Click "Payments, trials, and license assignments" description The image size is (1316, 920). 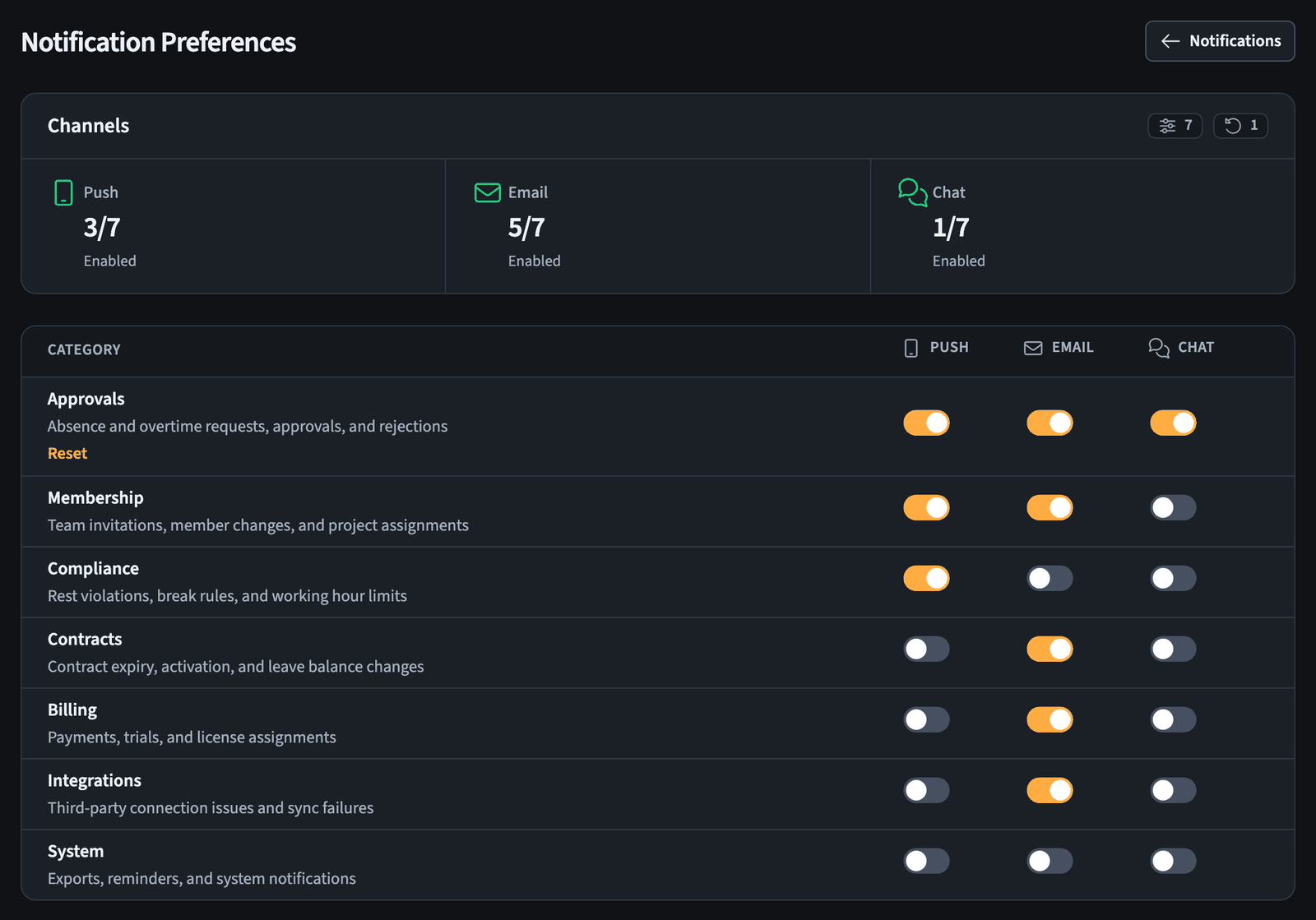click(192, 737)
